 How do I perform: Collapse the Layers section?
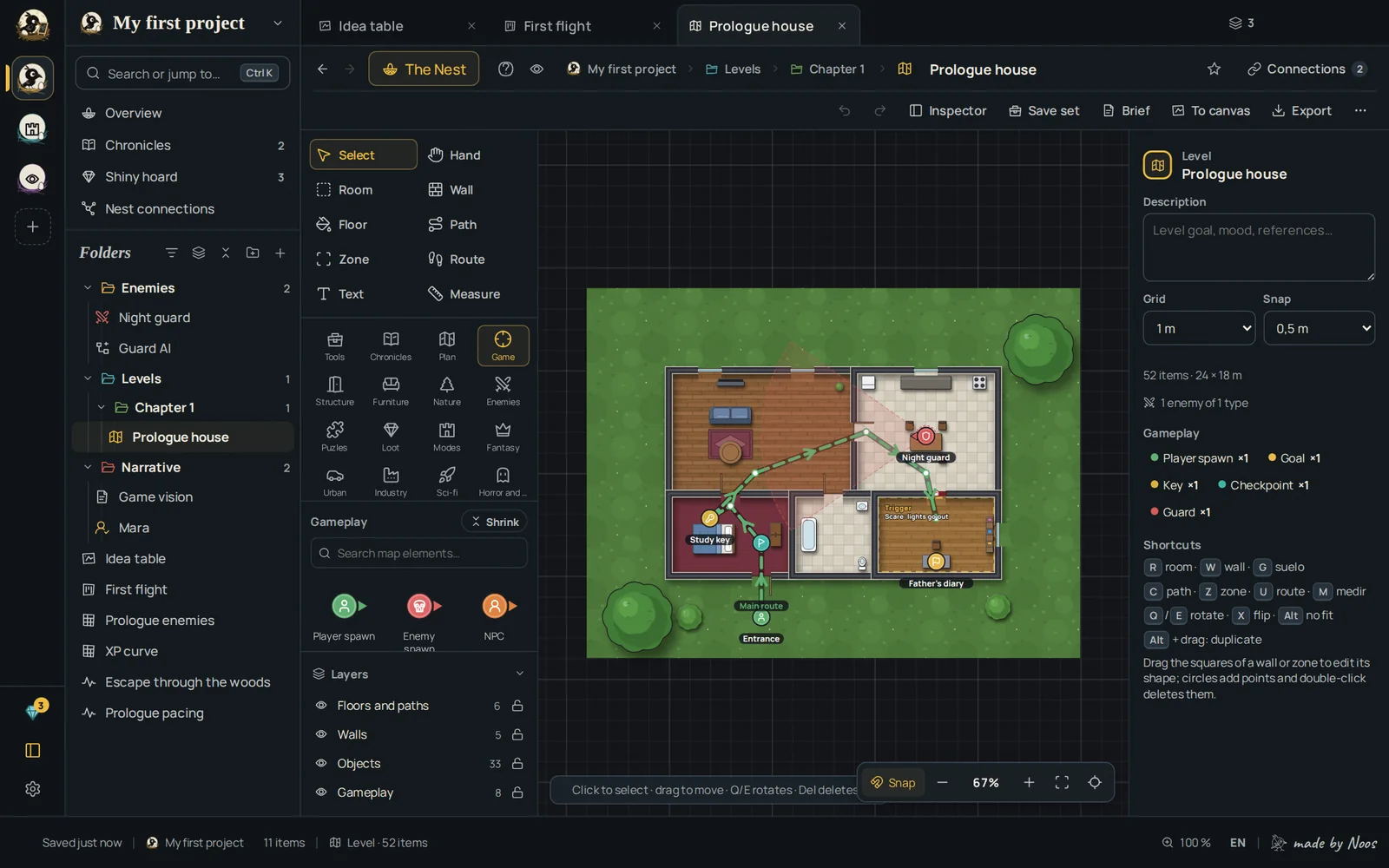click(x=520, y=674)
